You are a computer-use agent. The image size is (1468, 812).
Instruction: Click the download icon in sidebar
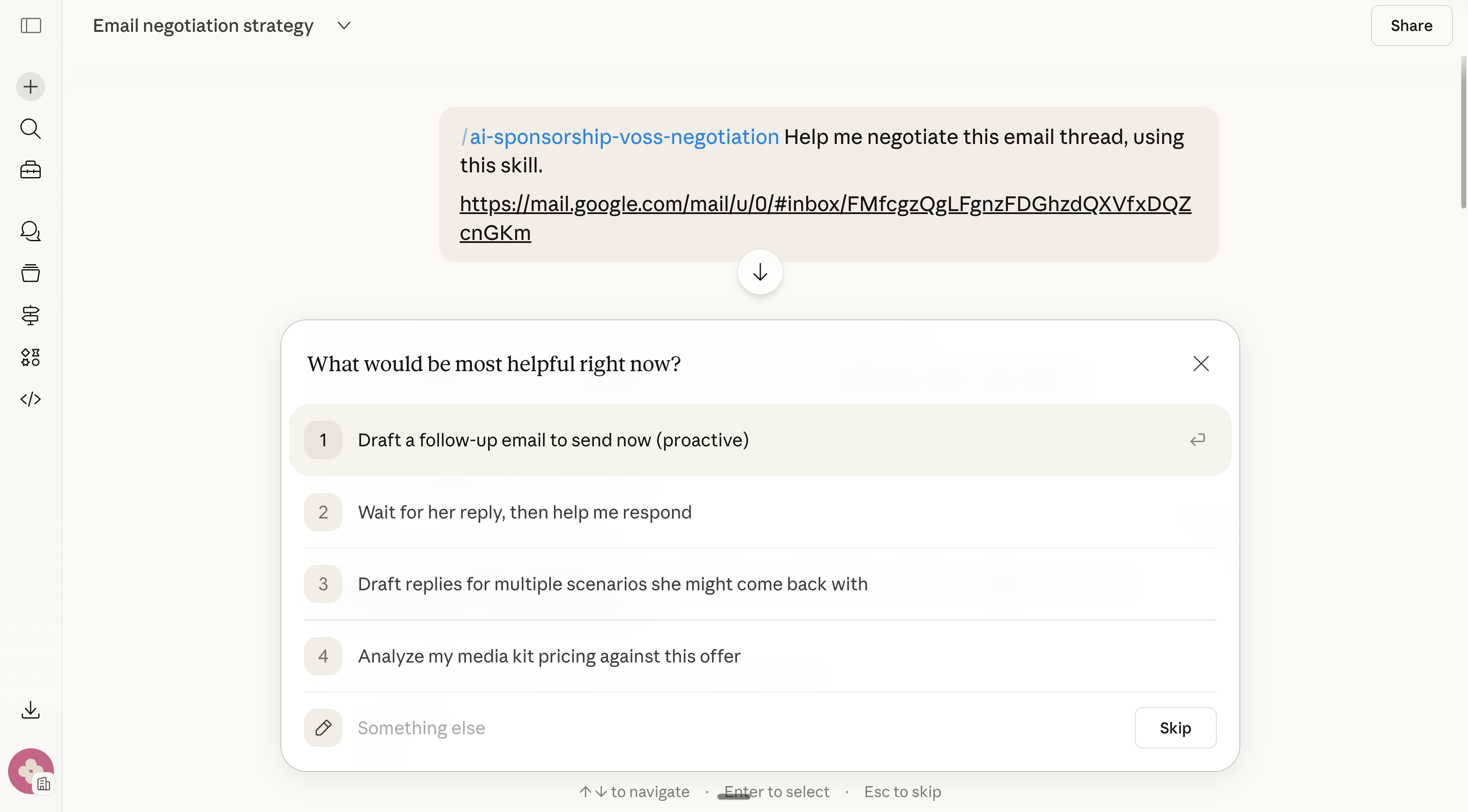coord(31,710)
